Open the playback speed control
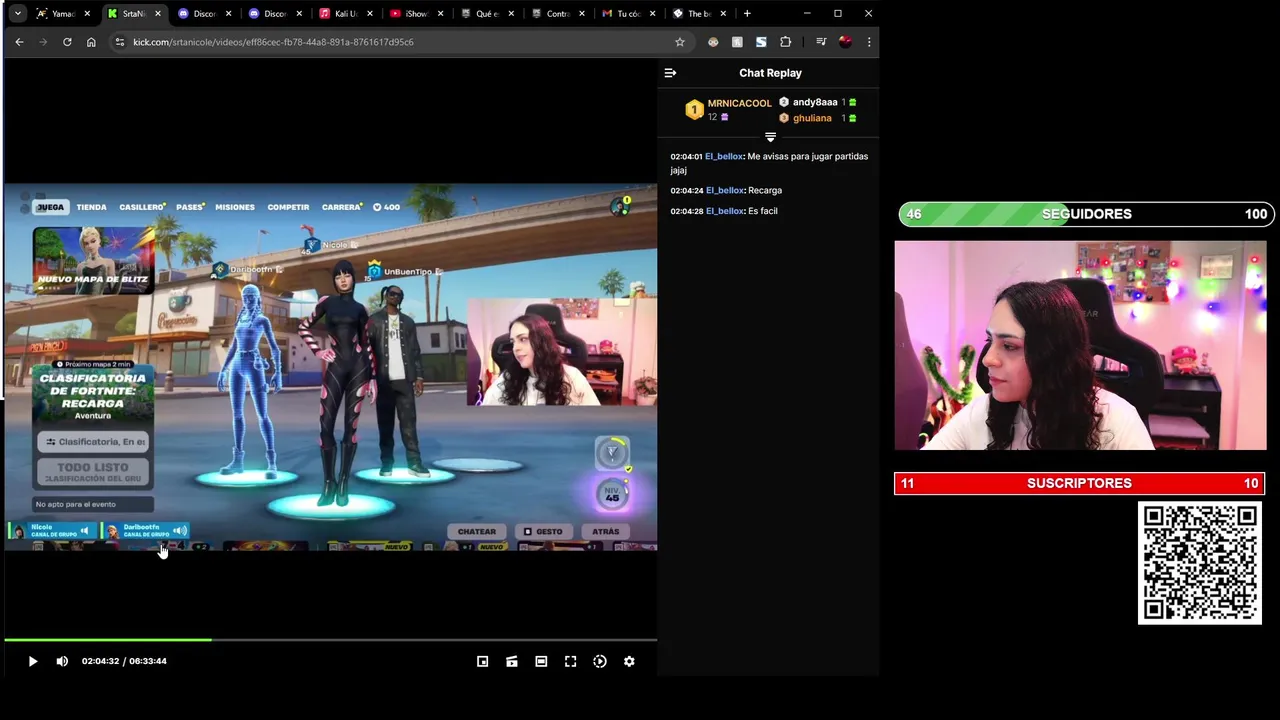 tap(600, 661)
